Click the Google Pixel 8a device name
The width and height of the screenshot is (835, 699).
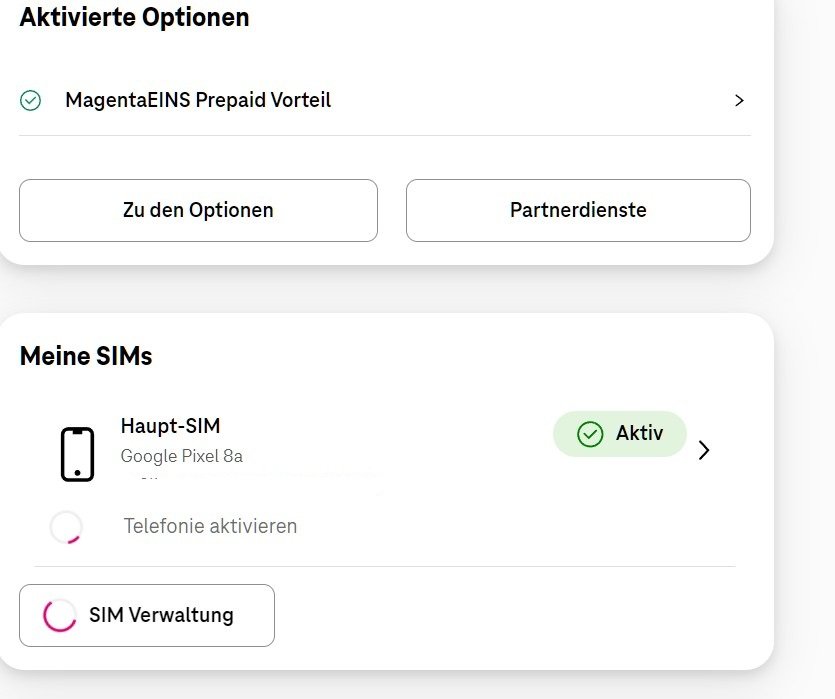point(182,456)
